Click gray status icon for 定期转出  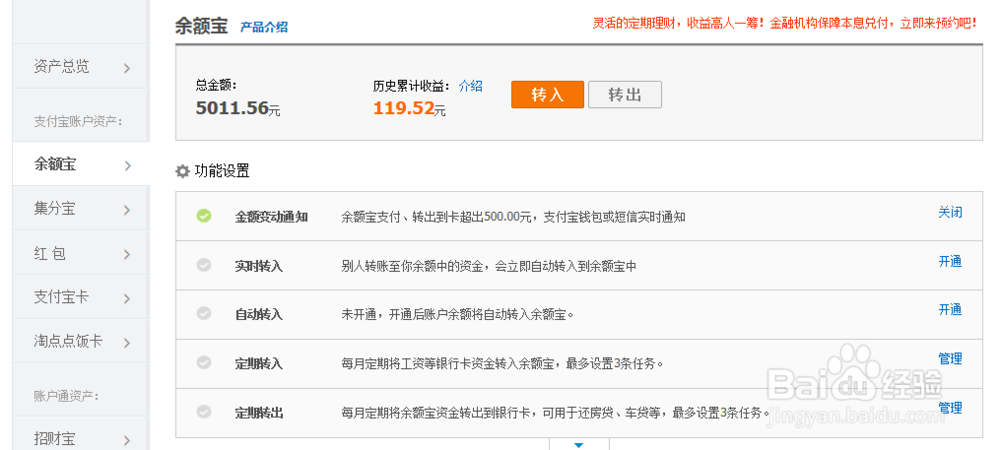[204, 411]
